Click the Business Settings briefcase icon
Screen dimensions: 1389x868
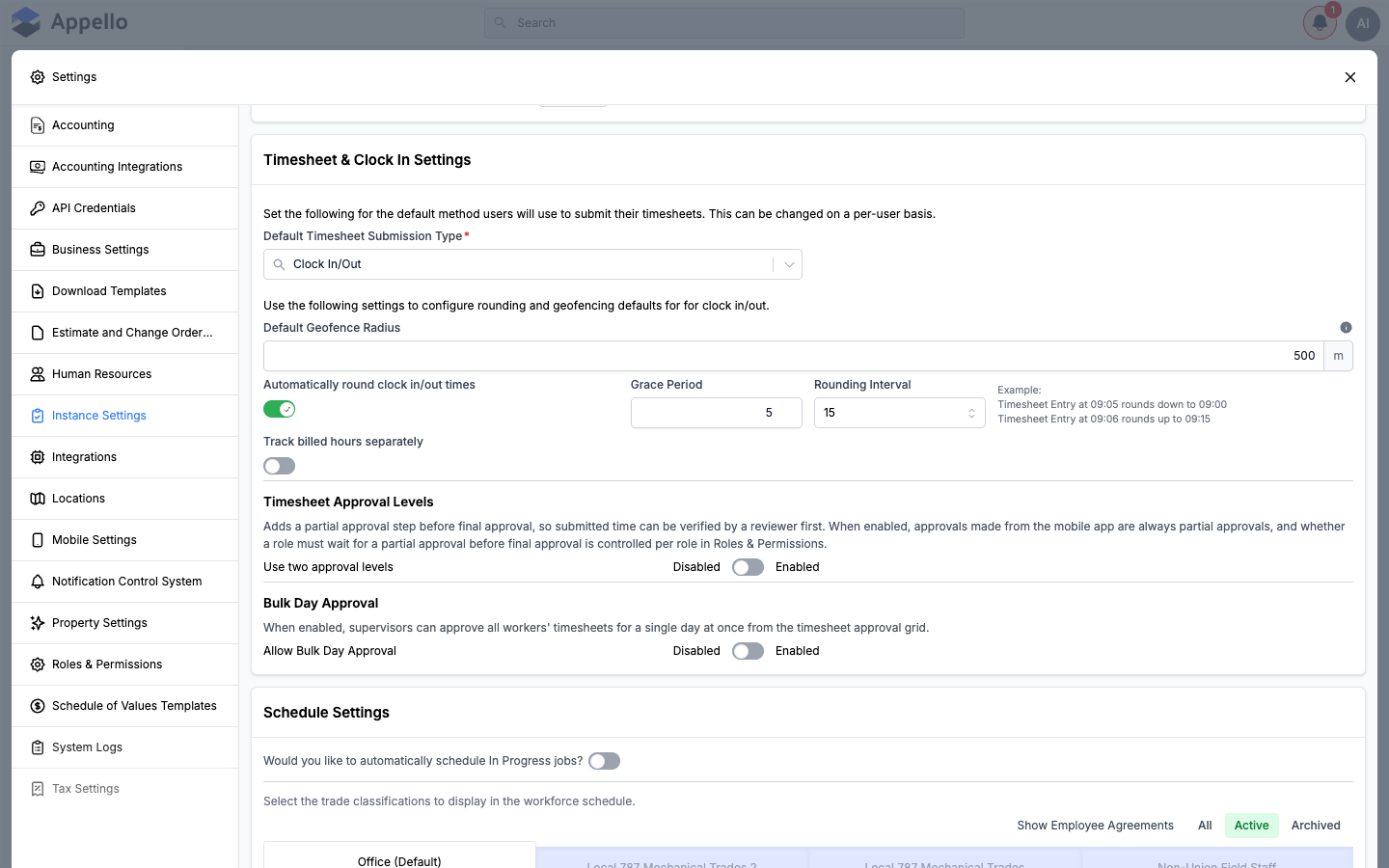click(38, 250)
